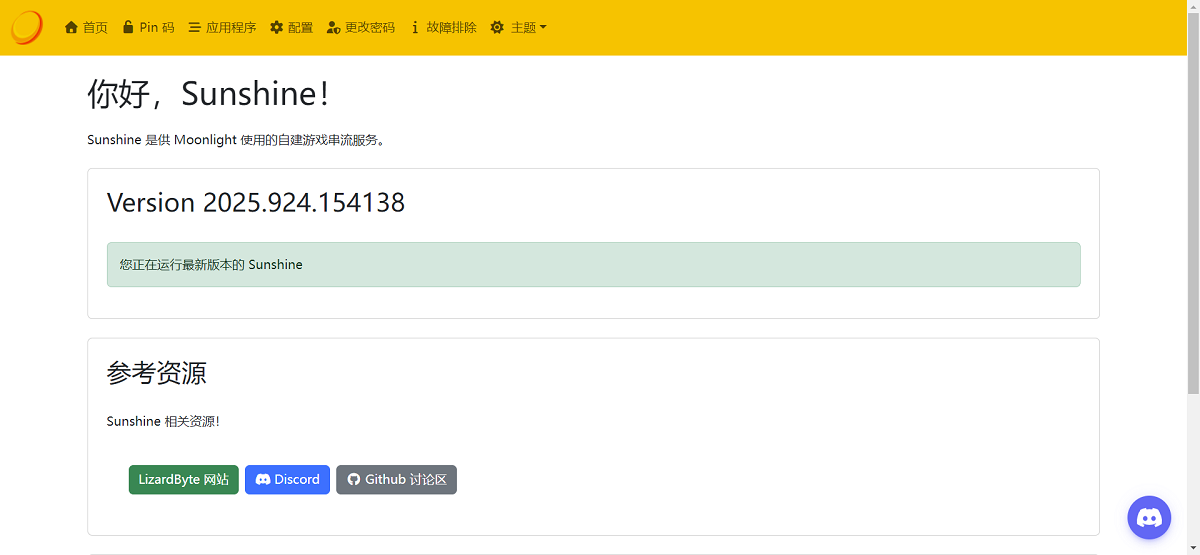Click the caret arrow next to 主题
This screenshot has height=555, width=1200.
pos(543,28)
